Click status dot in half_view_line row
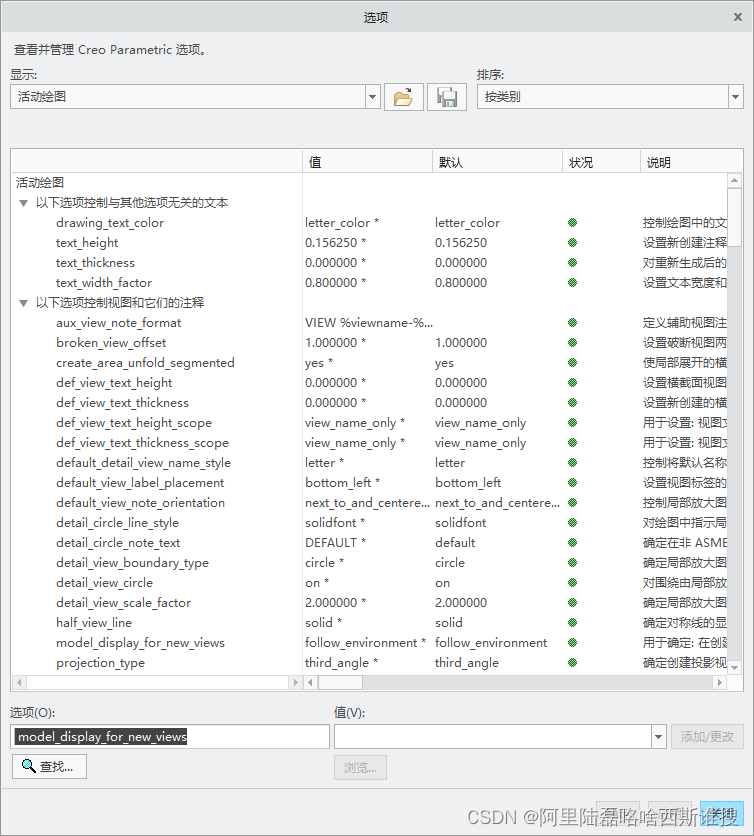754x836 pixels. 573,623
